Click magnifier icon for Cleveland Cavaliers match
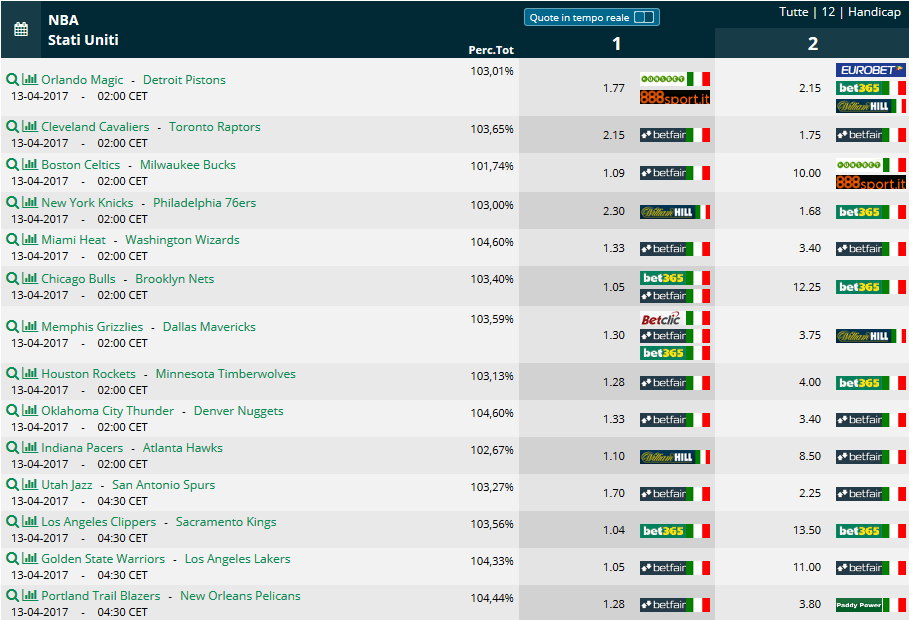 coord(12,126)
